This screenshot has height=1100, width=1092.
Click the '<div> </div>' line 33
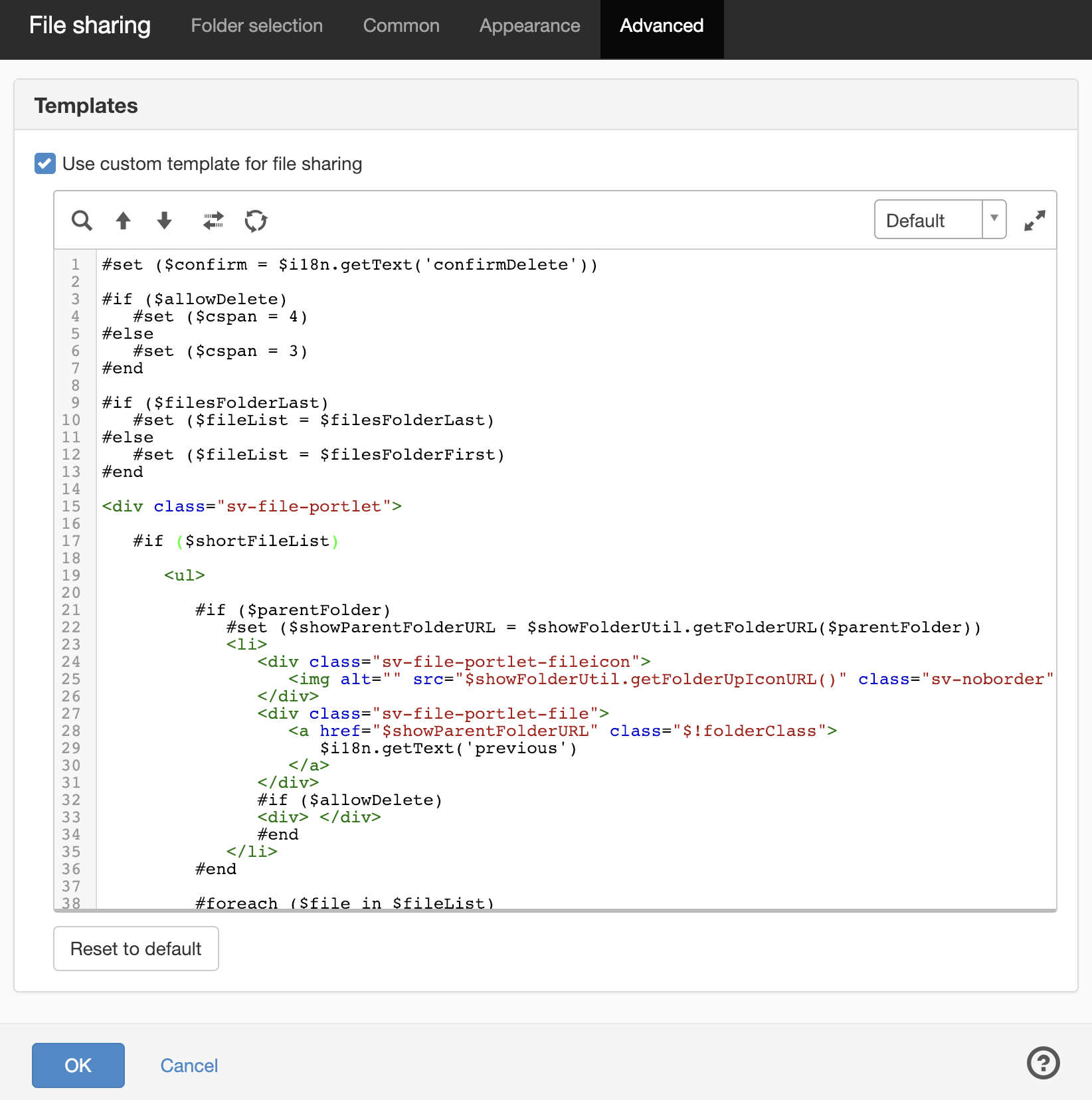[x=319, y=817]
